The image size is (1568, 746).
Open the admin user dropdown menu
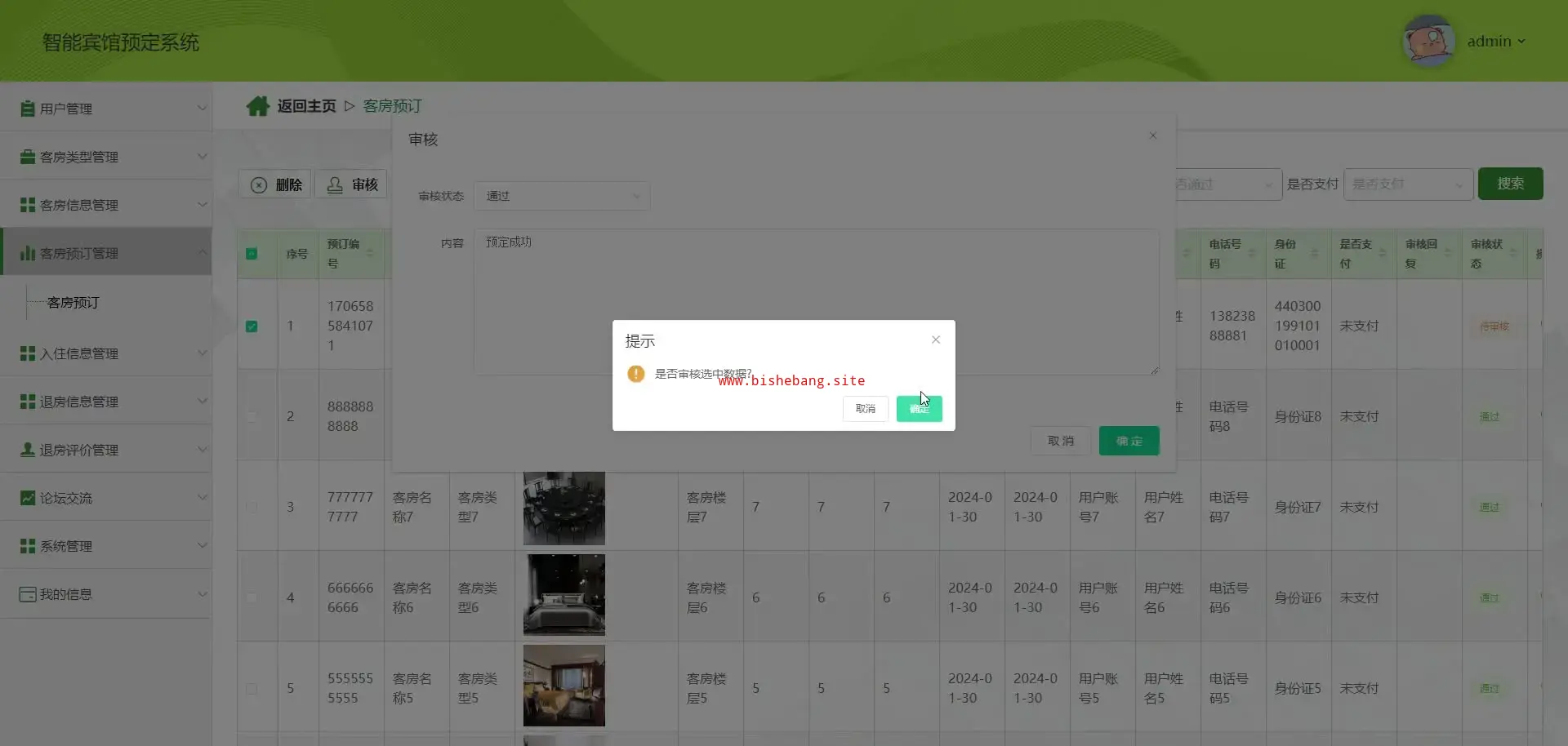coord(1496,42)
